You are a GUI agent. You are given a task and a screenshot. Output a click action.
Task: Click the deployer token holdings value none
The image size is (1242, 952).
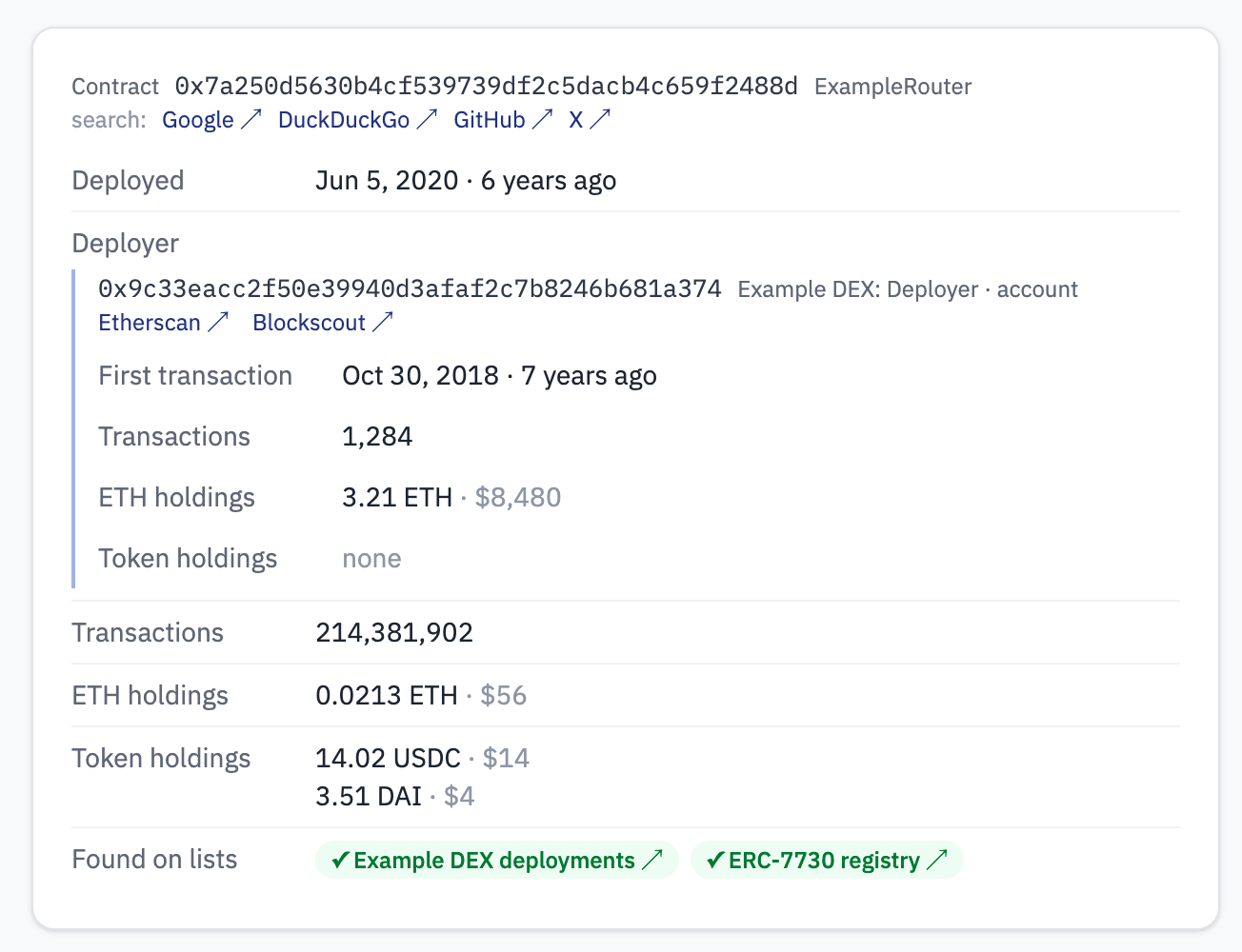pyautogui.click(x=371, y=559)
